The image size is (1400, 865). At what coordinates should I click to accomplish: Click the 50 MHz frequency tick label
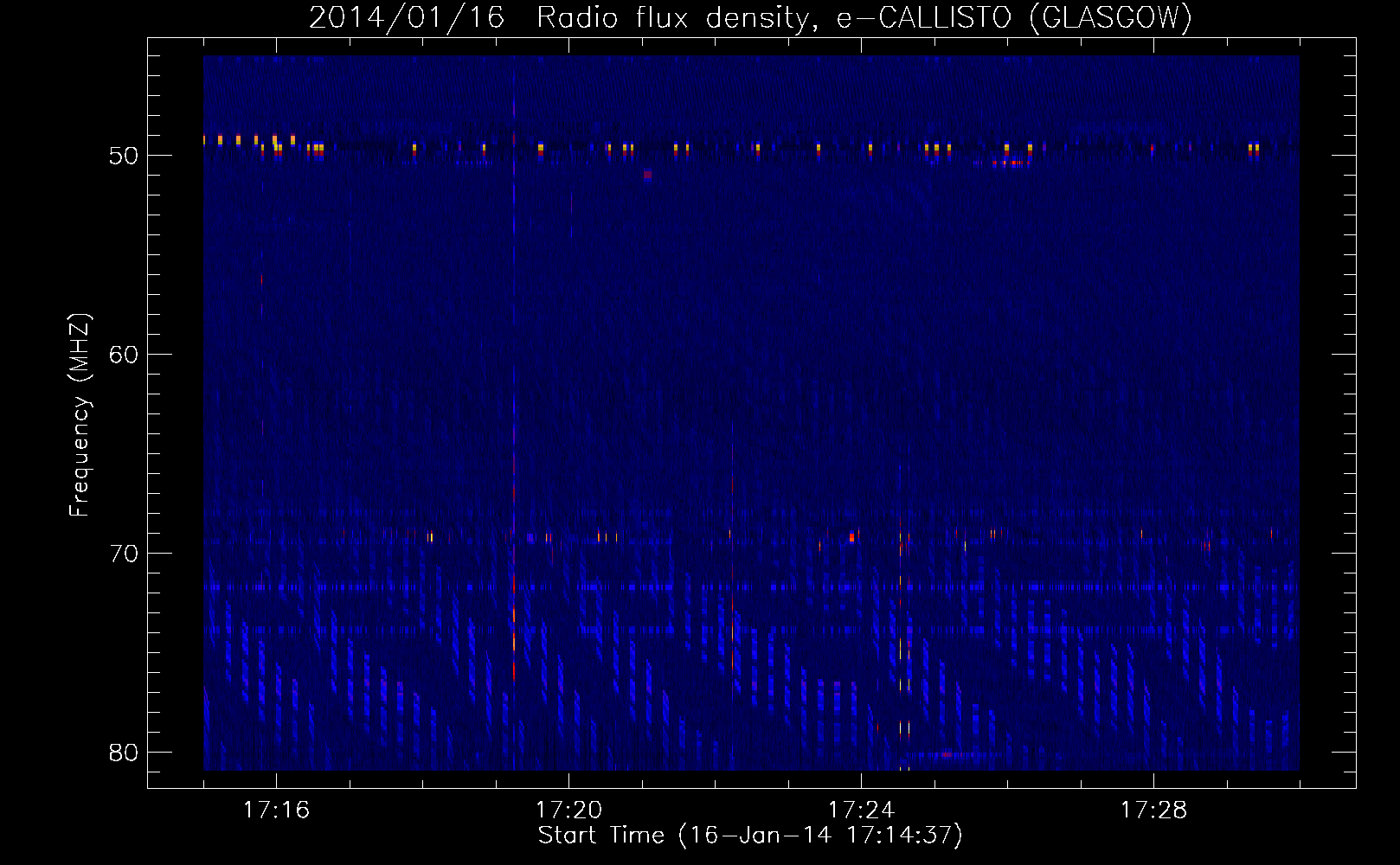[x=124, y=156]
